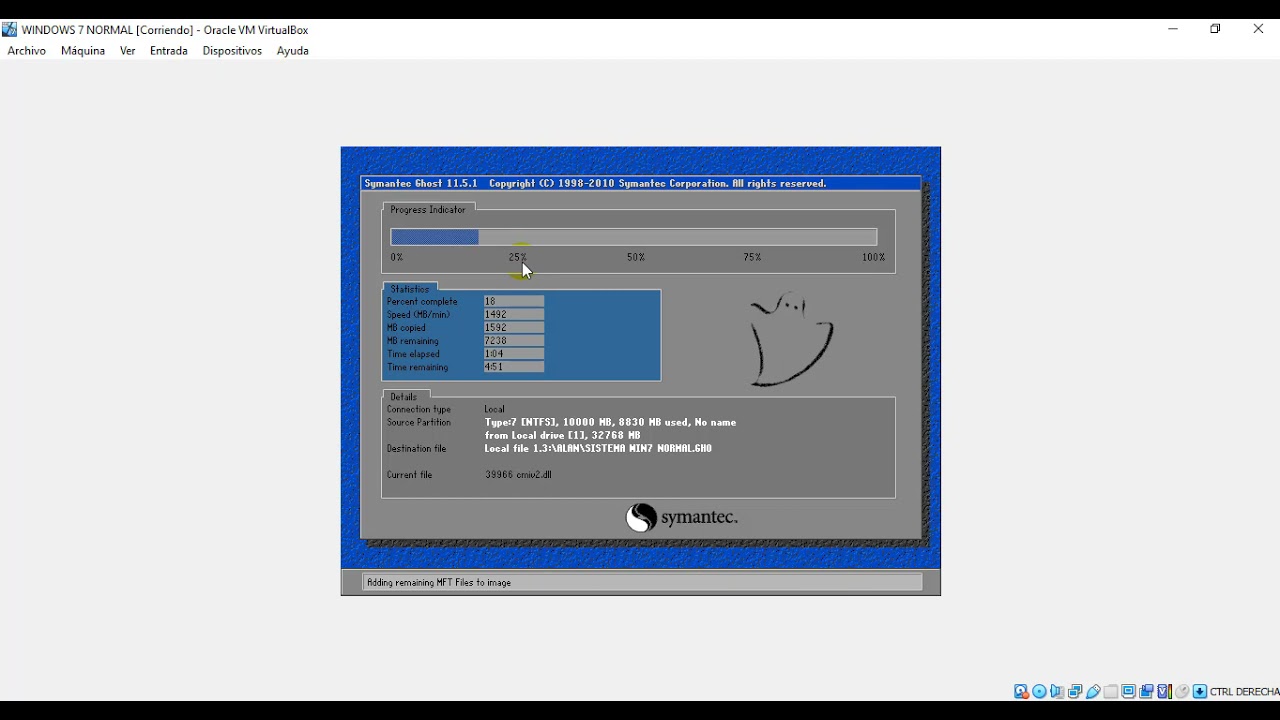Open the Máquina menu
The height and width of the screenshot is (720, 1280).
point(83,51)
